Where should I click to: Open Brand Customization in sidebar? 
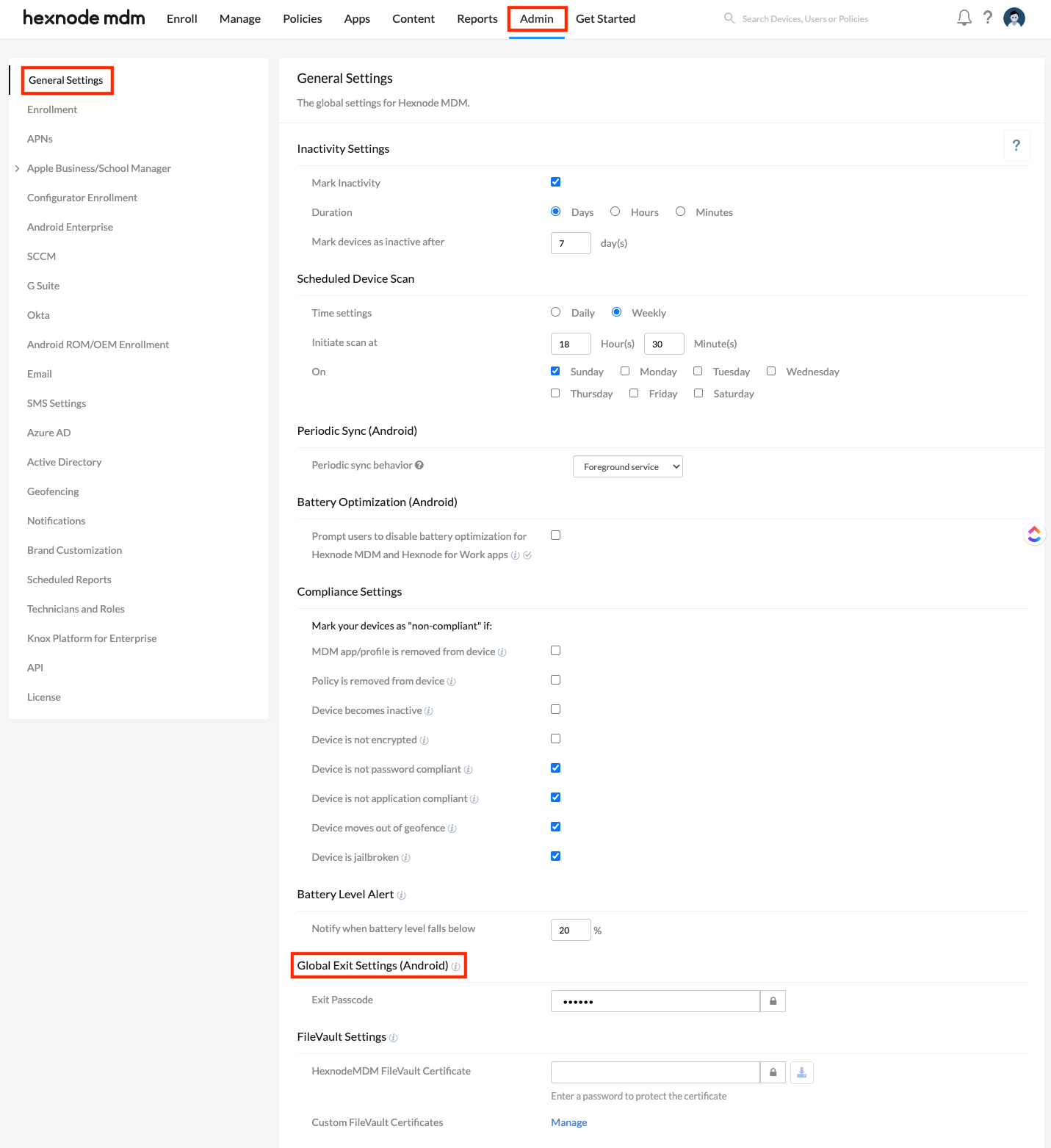point(74,550)
